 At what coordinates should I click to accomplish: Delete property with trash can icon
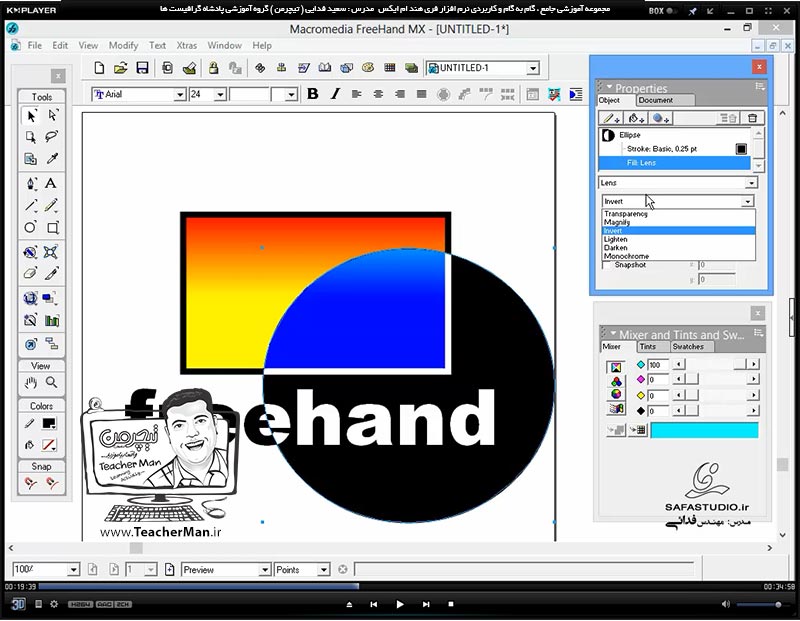click(753, 118)
